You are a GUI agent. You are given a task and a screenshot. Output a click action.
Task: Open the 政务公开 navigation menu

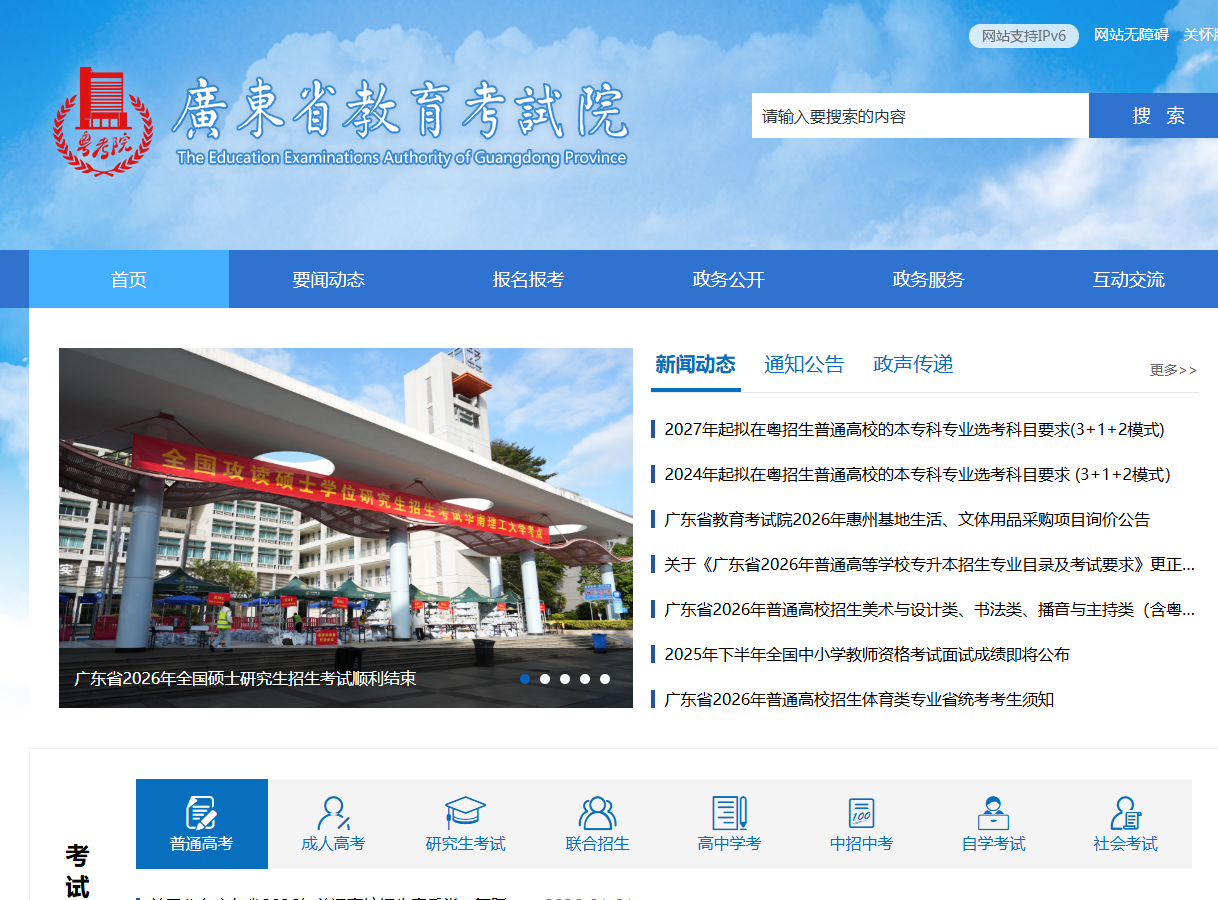(x=728, y=280)
